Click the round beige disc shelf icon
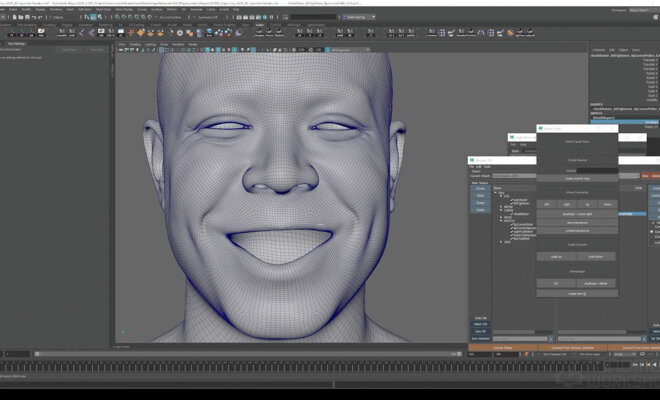Viewport: 660px width, 400px height. pos(180,32)
